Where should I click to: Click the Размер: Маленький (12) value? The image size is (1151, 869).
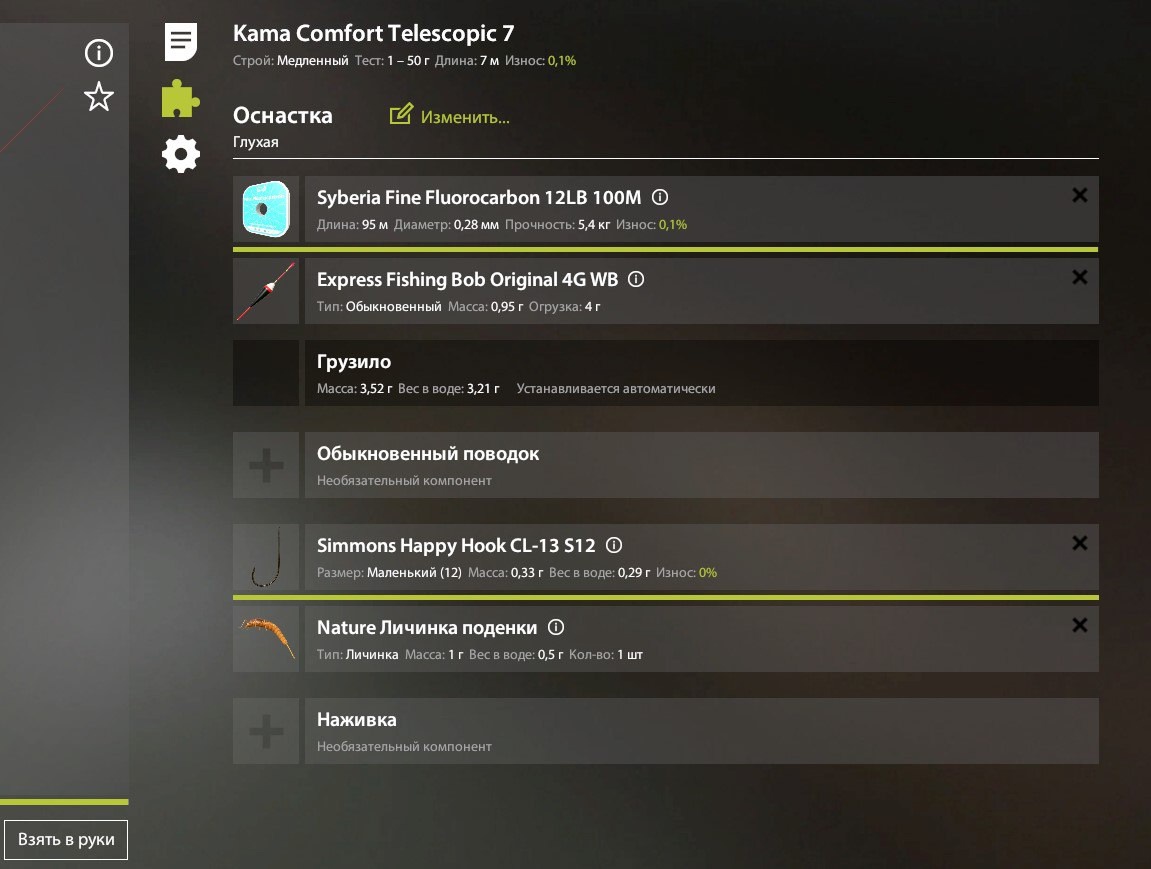pyautogui.click(x=389, y=572)
